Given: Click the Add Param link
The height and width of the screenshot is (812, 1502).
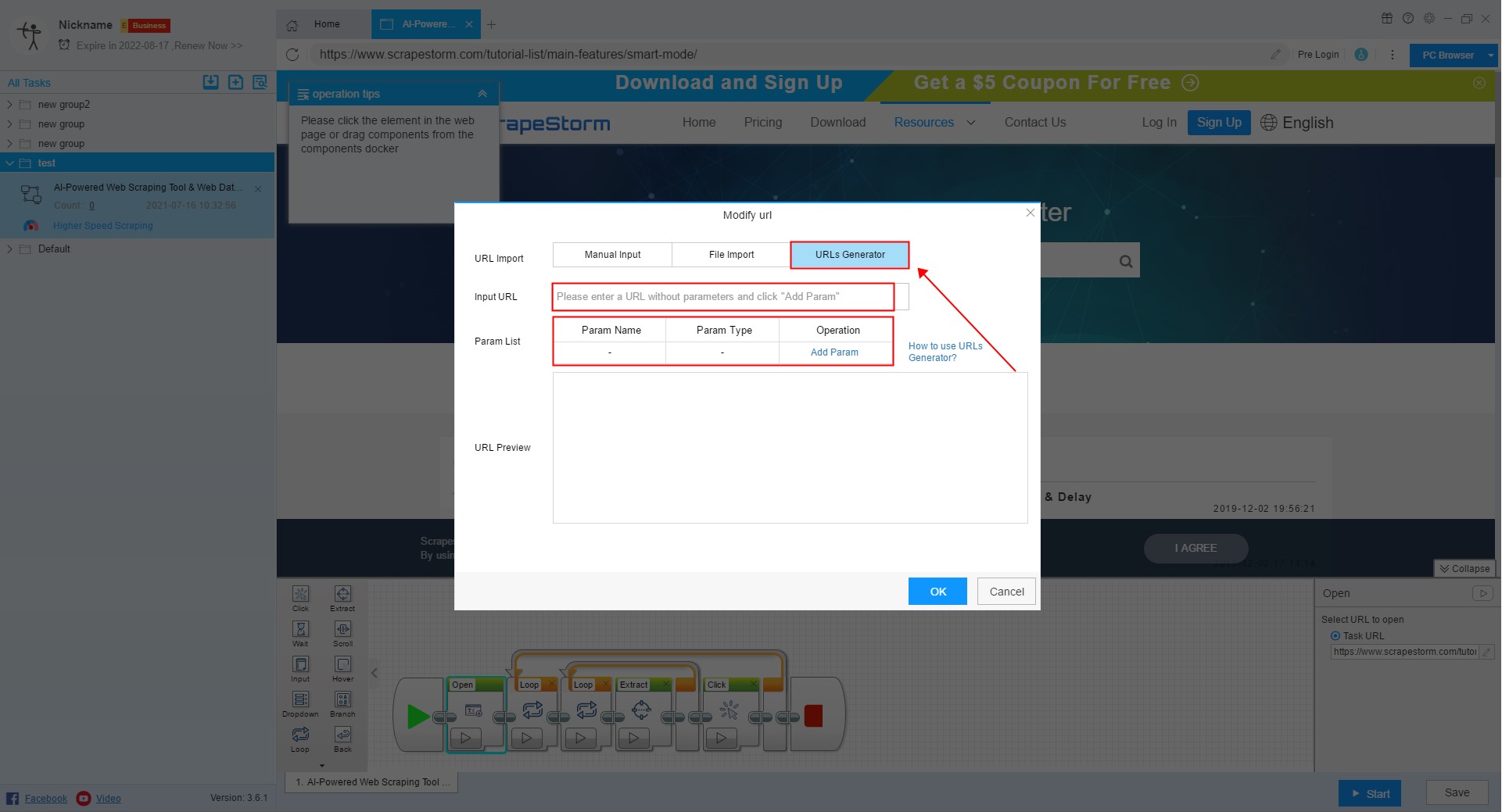Looking at the screenshot, I should [834, 352].
